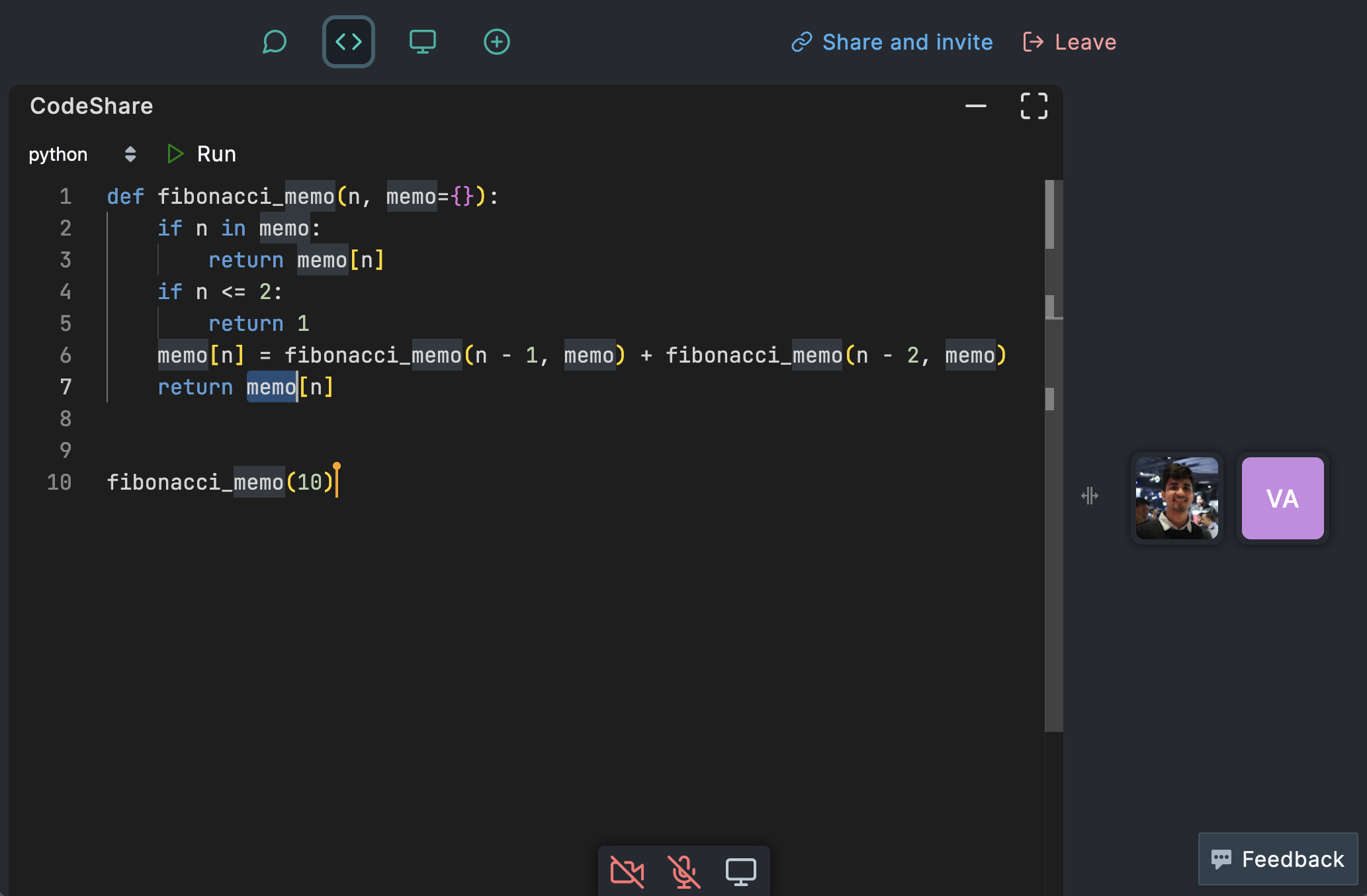This screenshot has width=1367, height=896.
Task: Unmute the microphone
Action: (x=684, y=872)
